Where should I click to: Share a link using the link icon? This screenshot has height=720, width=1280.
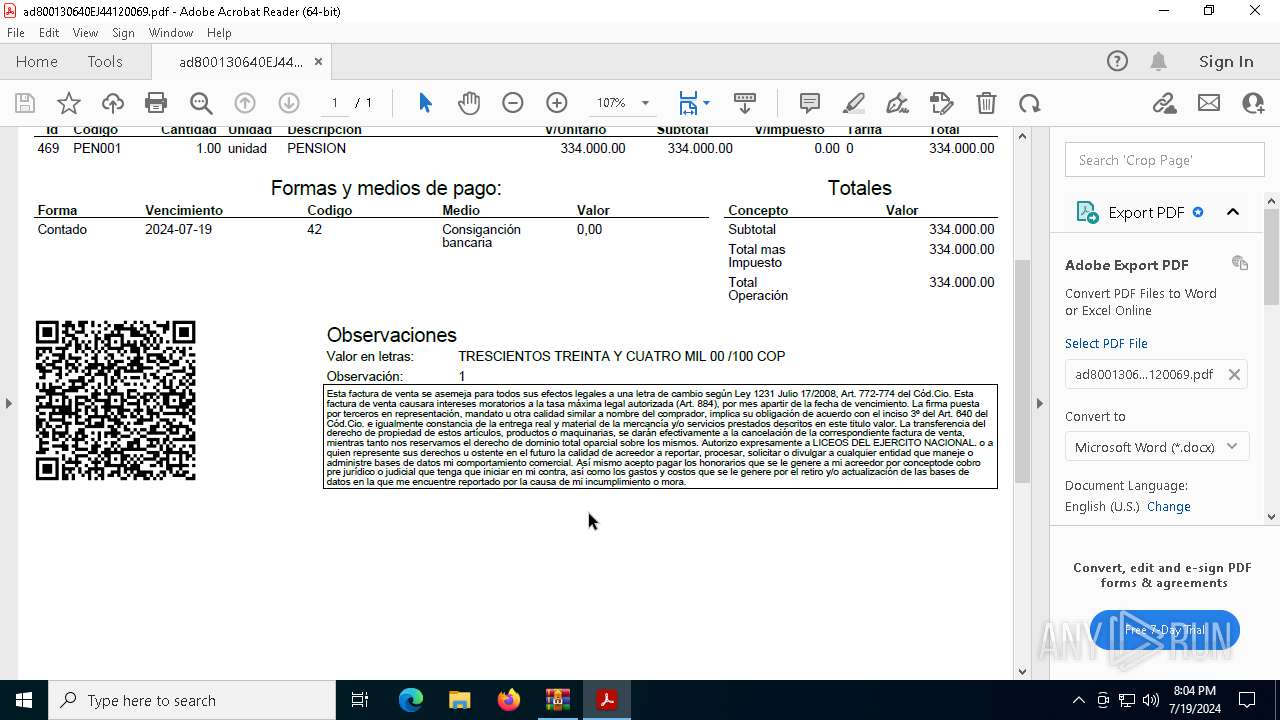[1164, 103]
